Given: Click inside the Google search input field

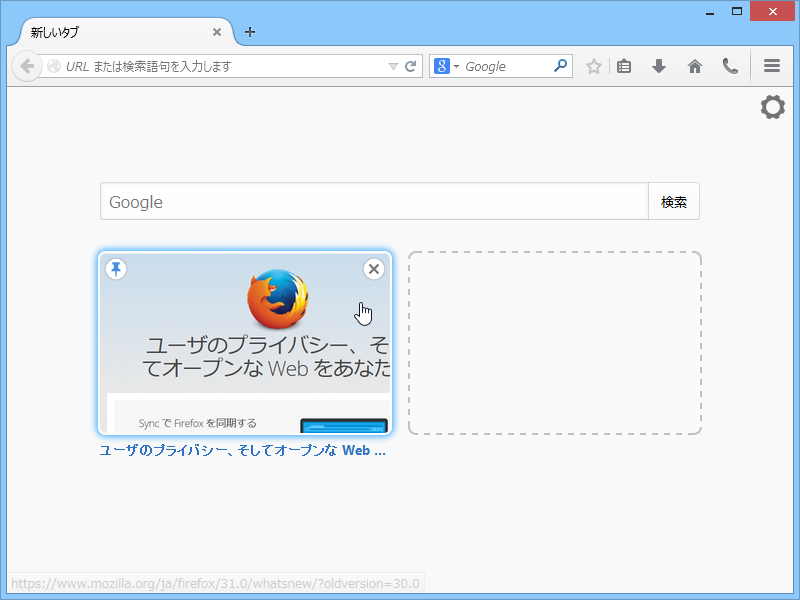Looking at the screenshot, I should point(370,201).
